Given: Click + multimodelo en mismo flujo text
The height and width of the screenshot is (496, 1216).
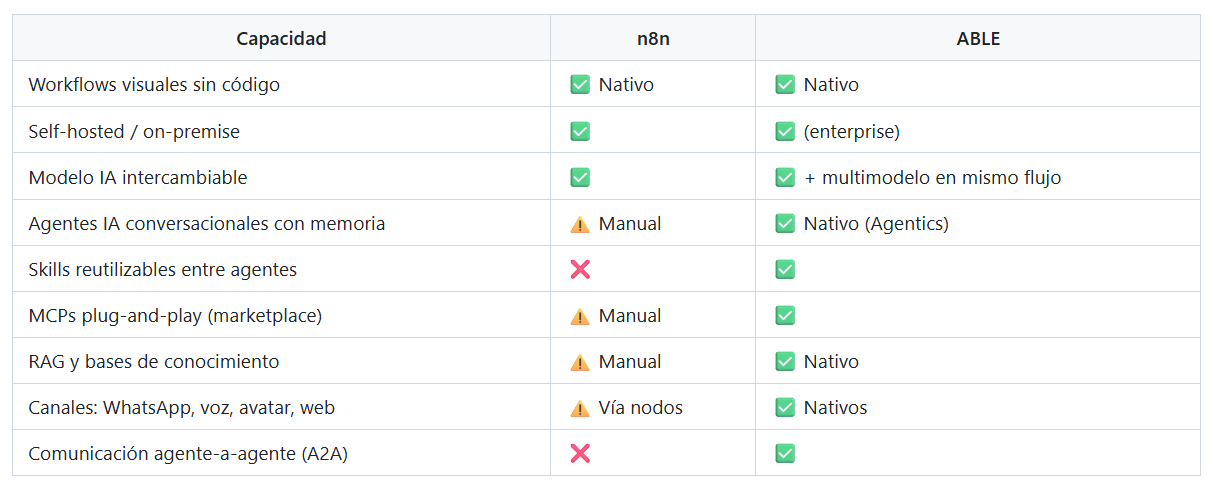Looking at the screenshot, I should click(x=933, y=177).
